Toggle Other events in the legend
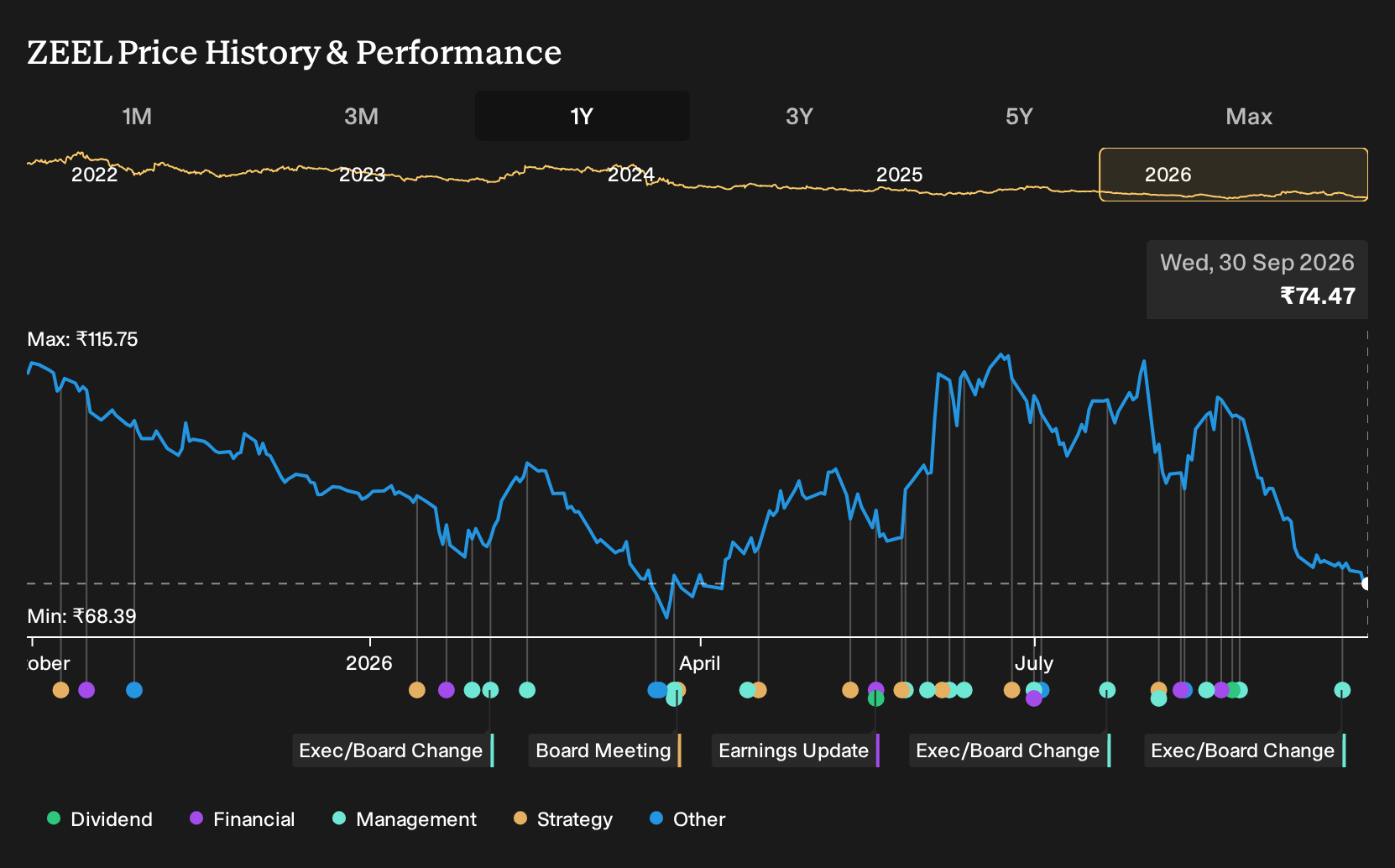Image resolution: width=1395 pixels, height=868 pixels. (x=687, y=819)
